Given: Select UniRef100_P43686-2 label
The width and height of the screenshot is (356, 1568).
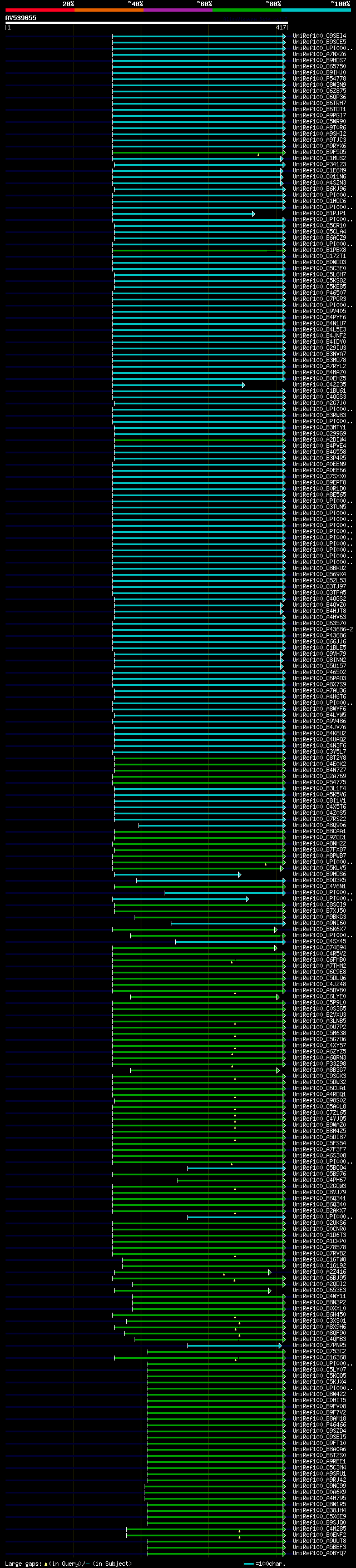Looking at the screenshot, I should (323, 630).
